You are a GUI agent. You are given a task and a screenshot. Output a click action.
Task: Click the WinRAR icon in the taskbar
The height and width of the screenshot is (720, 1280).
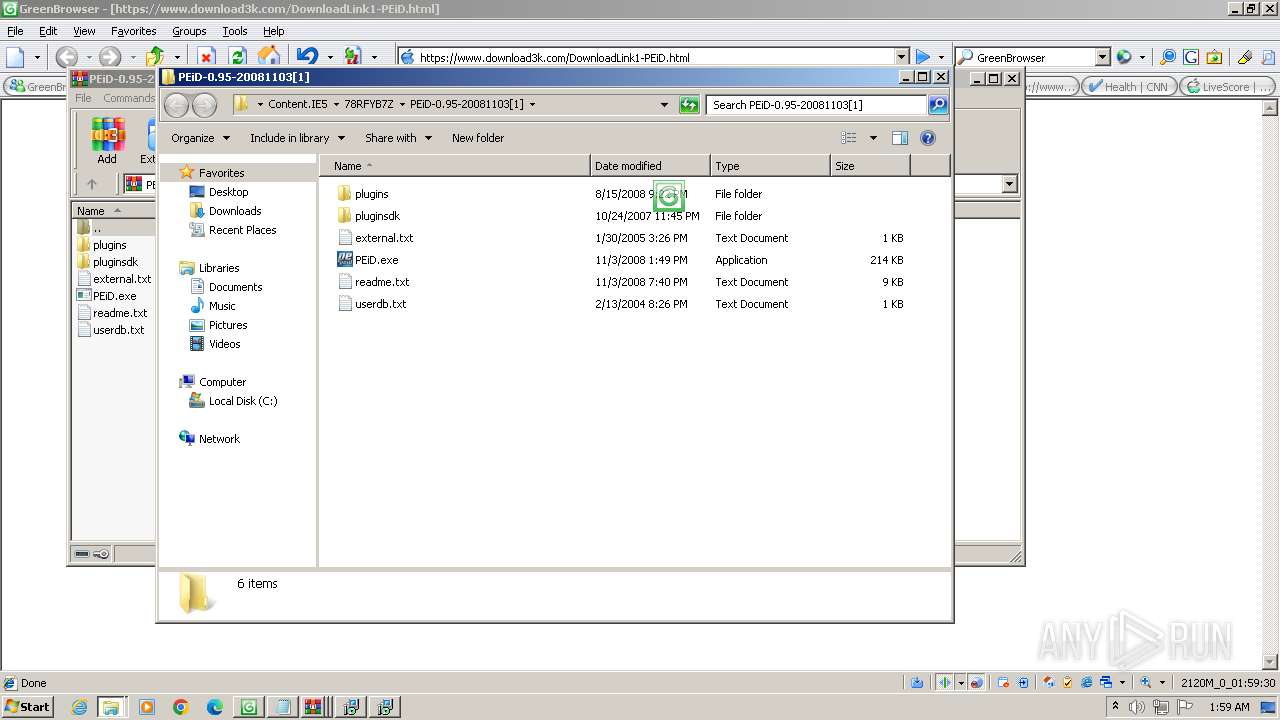click(312, 707)
